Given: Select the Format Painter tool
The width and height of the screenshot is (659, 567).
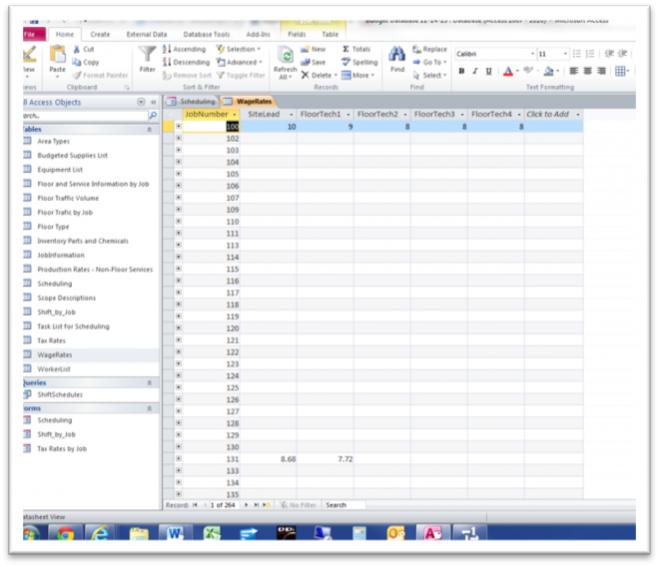Looking at the screenshot, I should (x=100, y=75).
